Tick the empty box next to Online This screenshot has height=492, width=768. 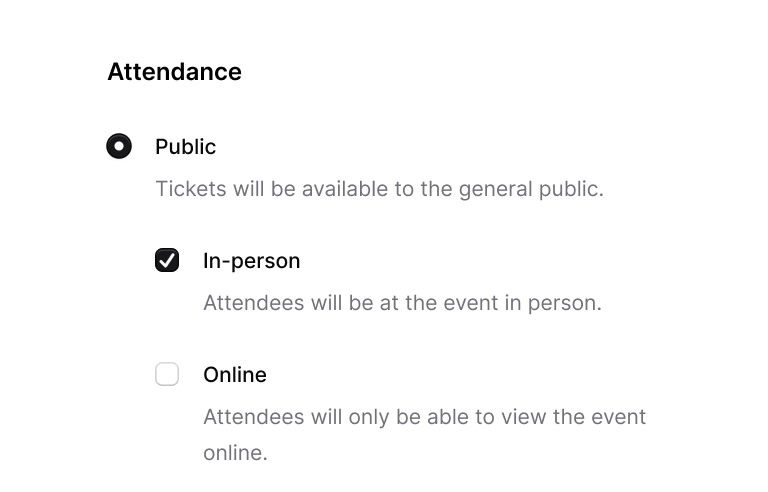(167, 375)
